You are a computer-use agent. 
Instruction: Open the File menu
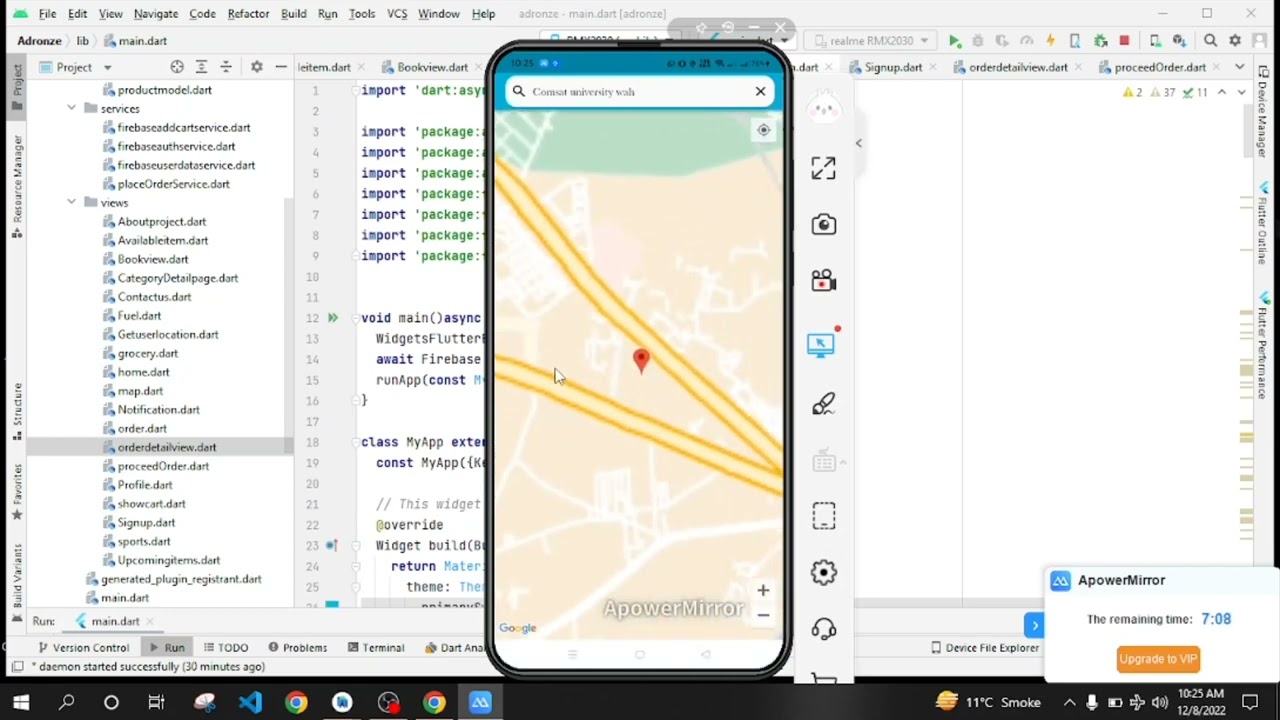pyautogui.click(x=47, y=14)
